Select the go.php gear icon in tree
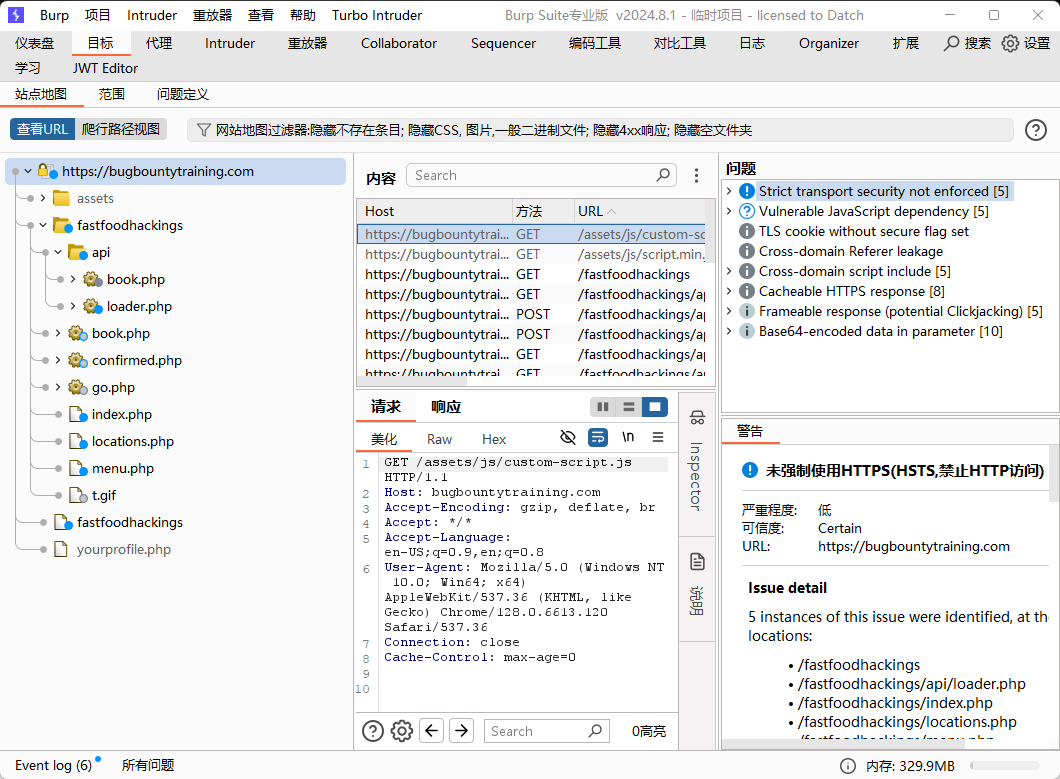The width and height of the screenshot is (1060, 779). [78, 387]
